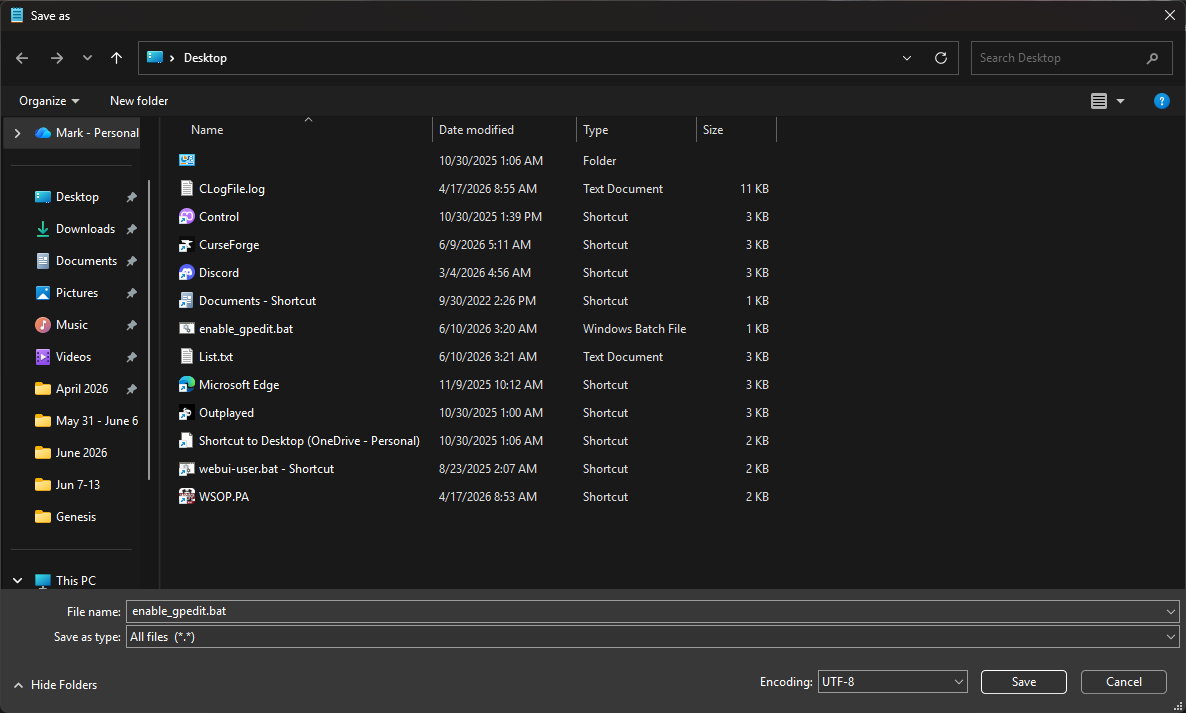Click the Desktop breadcrumb in address bar
Image resolution: width=1186 pixels, height=713 pixels.
click(x=205, y=58)
